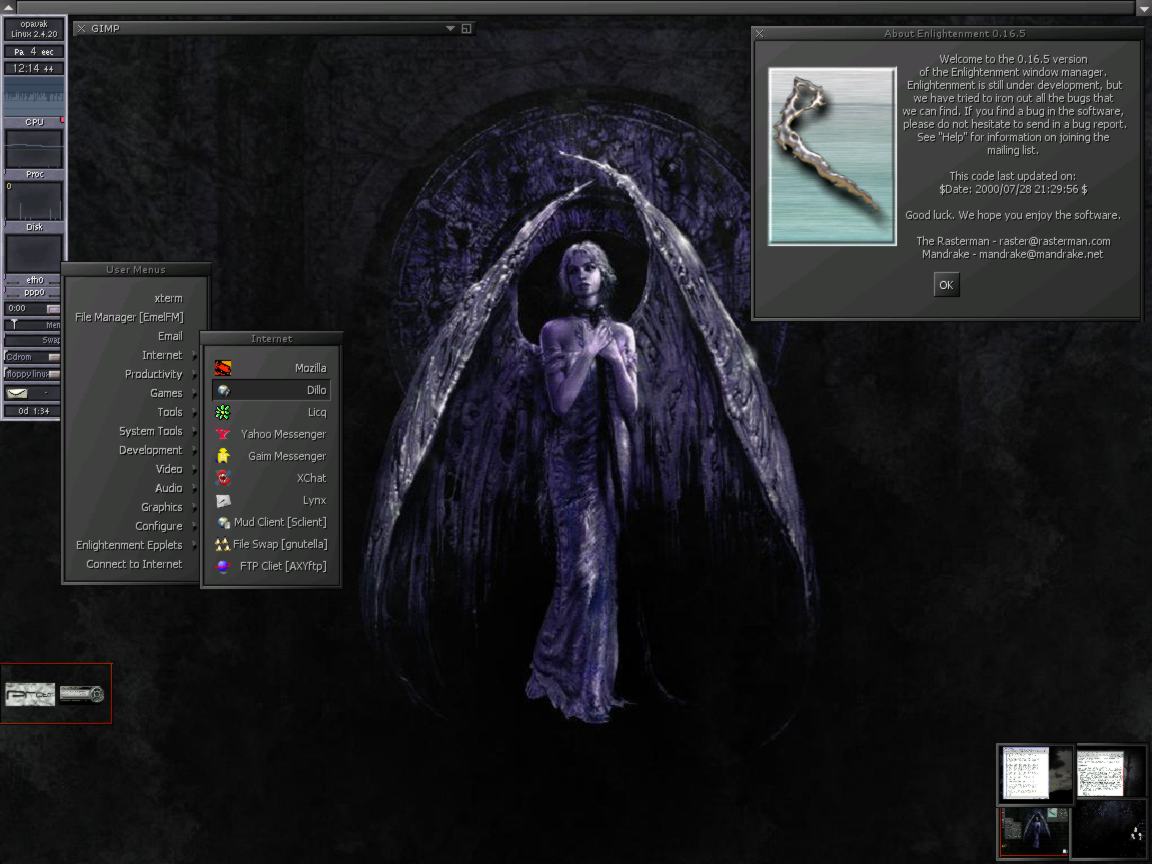This screenshot has height=864, width=1152.
Task: Select the Dillo menu entry
Action: coord(271,390)
